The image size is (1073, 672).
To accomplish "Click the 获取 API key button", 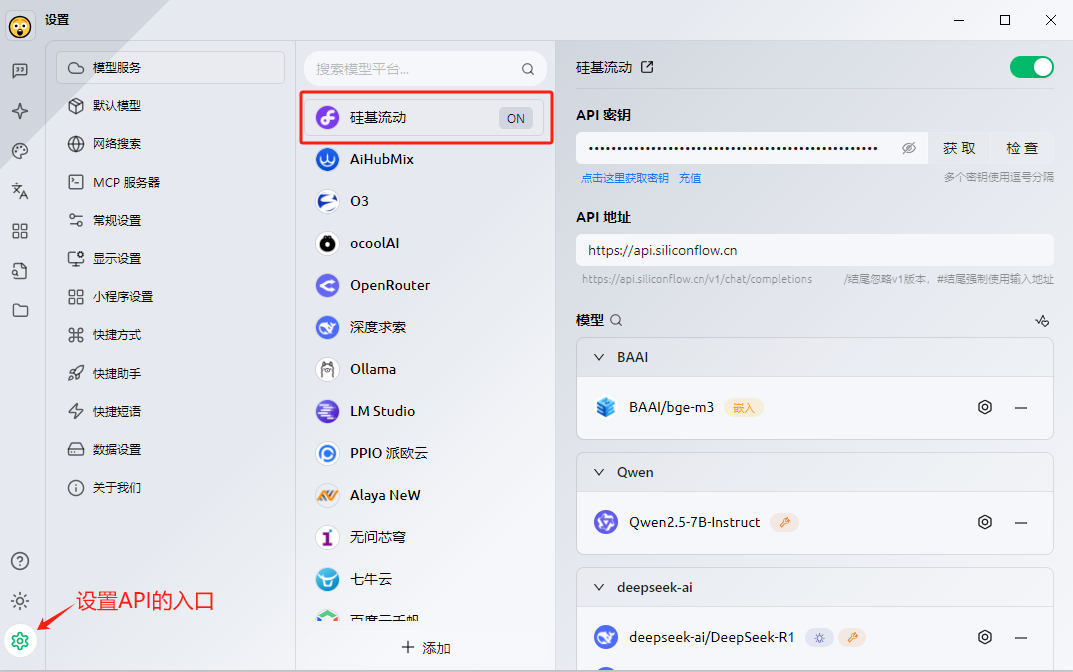I will [x=959, y=148].
